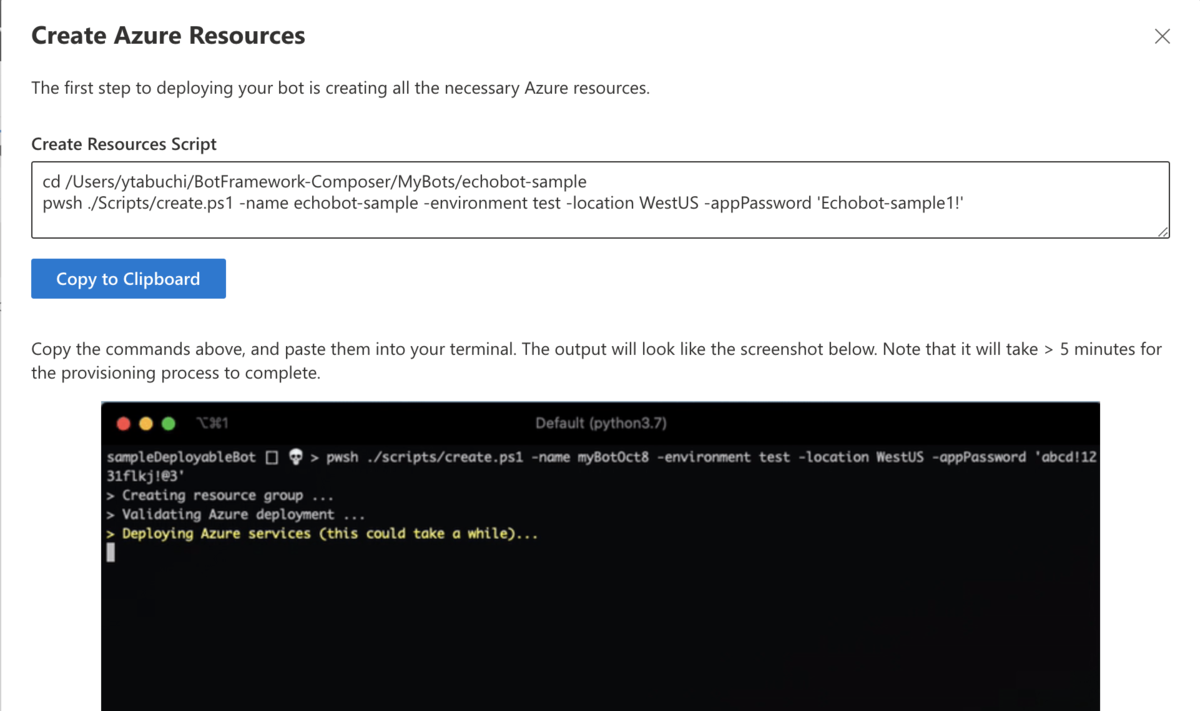Click the Create Azure Resources heading
Screen dimensions: 1200x711
click(168, 36)
